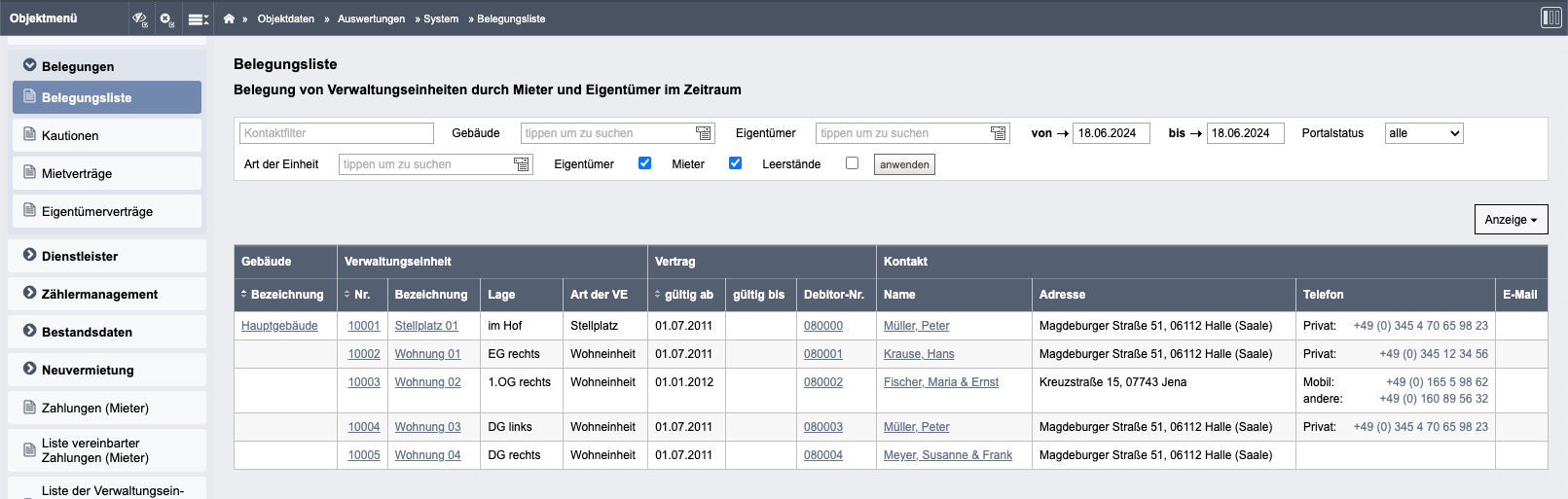Viewport: 1568px width, 499px height.
Task: Select Belegungsliste in the sidebar
Action: [x=107, y=97]
